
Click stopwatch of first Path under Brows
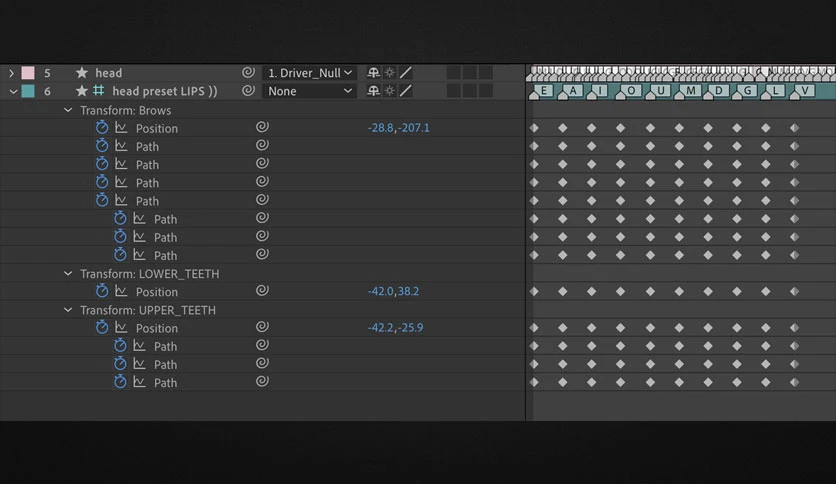102,146
